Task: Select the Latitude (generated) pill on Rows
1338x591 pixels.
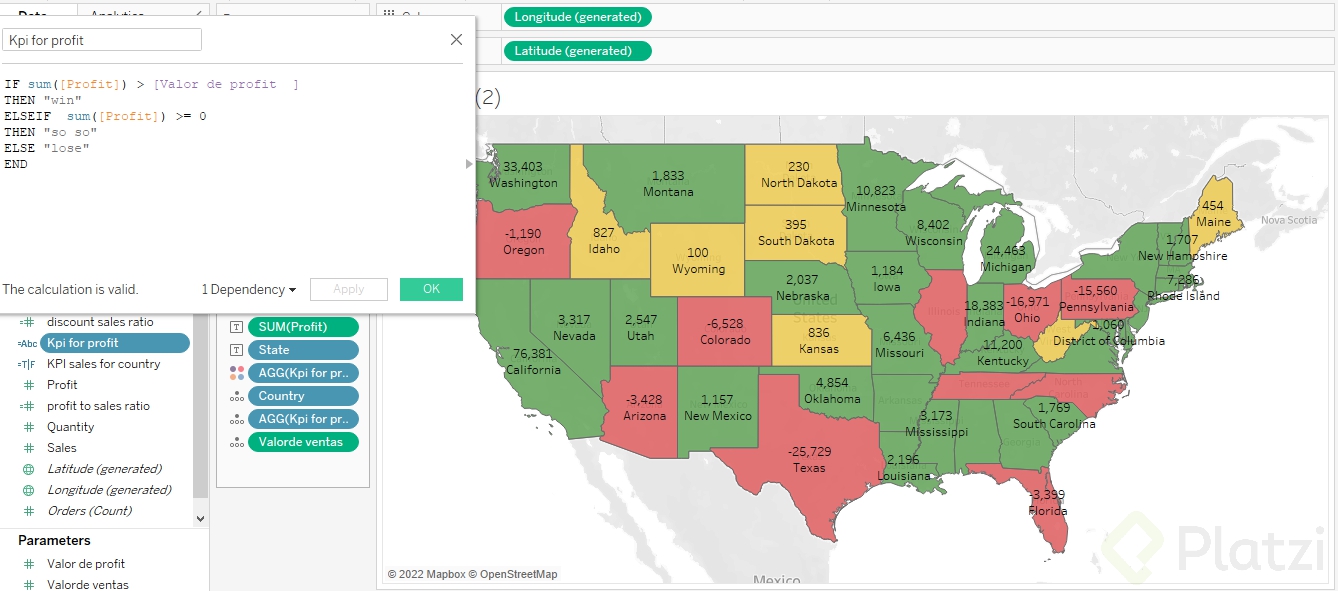Action: point(578,50)
